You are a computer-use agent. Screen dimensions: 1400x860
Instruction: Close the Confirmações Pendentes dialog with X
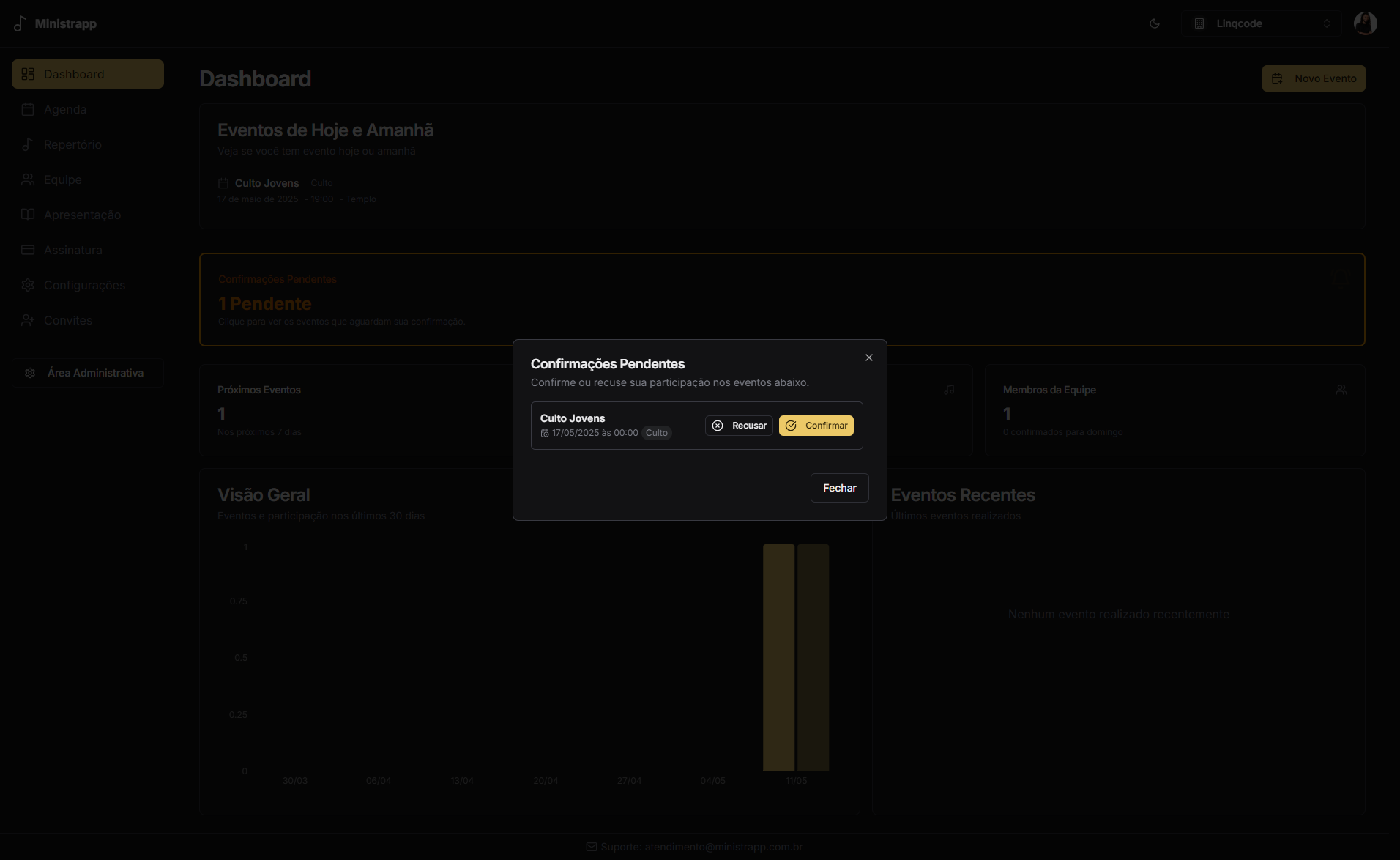[x=868, y=357]
